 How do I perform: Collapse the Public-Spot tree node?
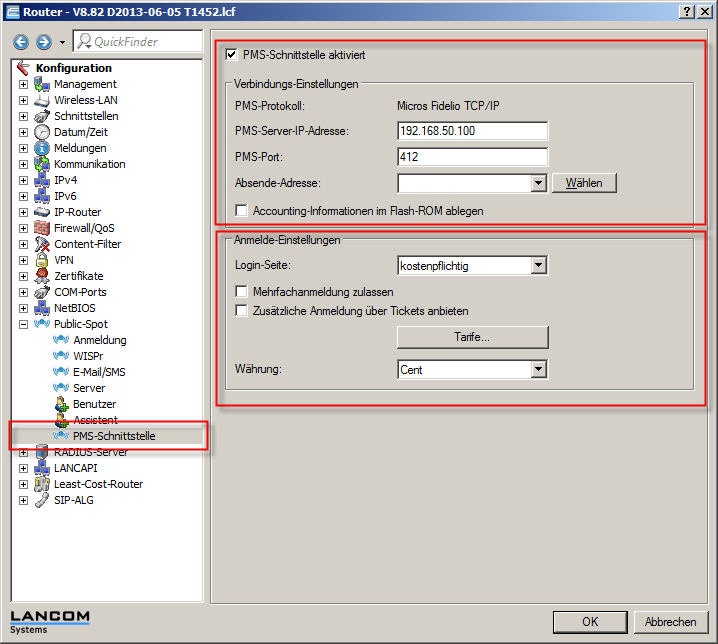[x=23, y=324]
